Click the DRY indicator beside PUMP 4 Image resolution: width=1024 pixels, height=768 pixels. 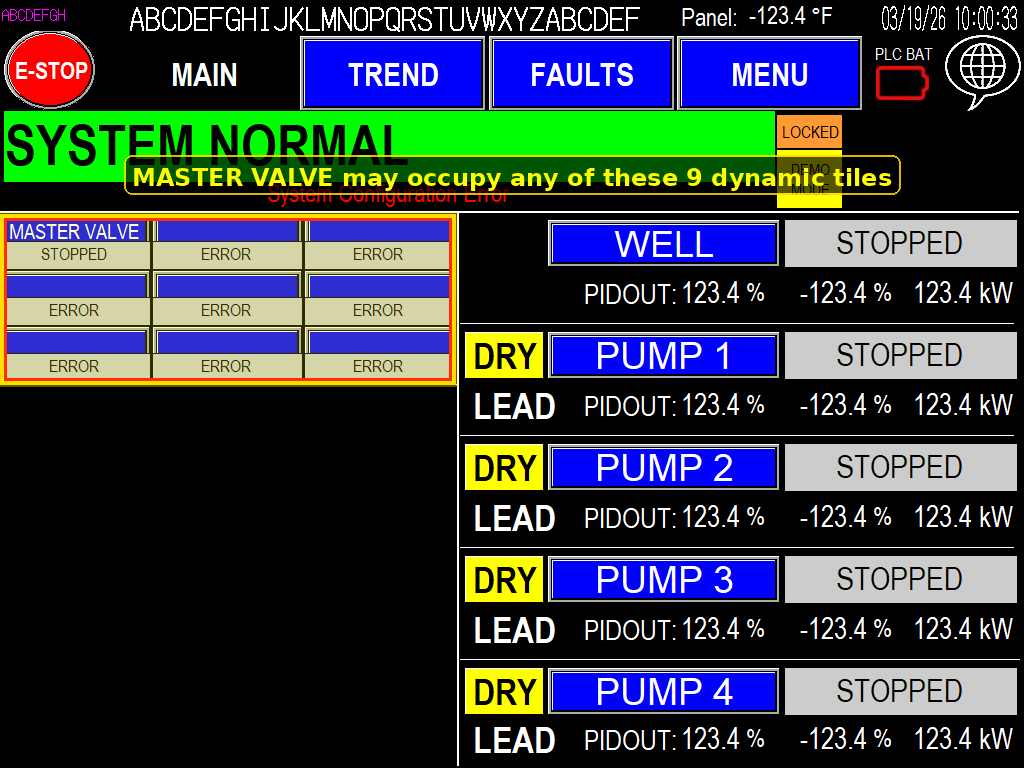point(504,692)
